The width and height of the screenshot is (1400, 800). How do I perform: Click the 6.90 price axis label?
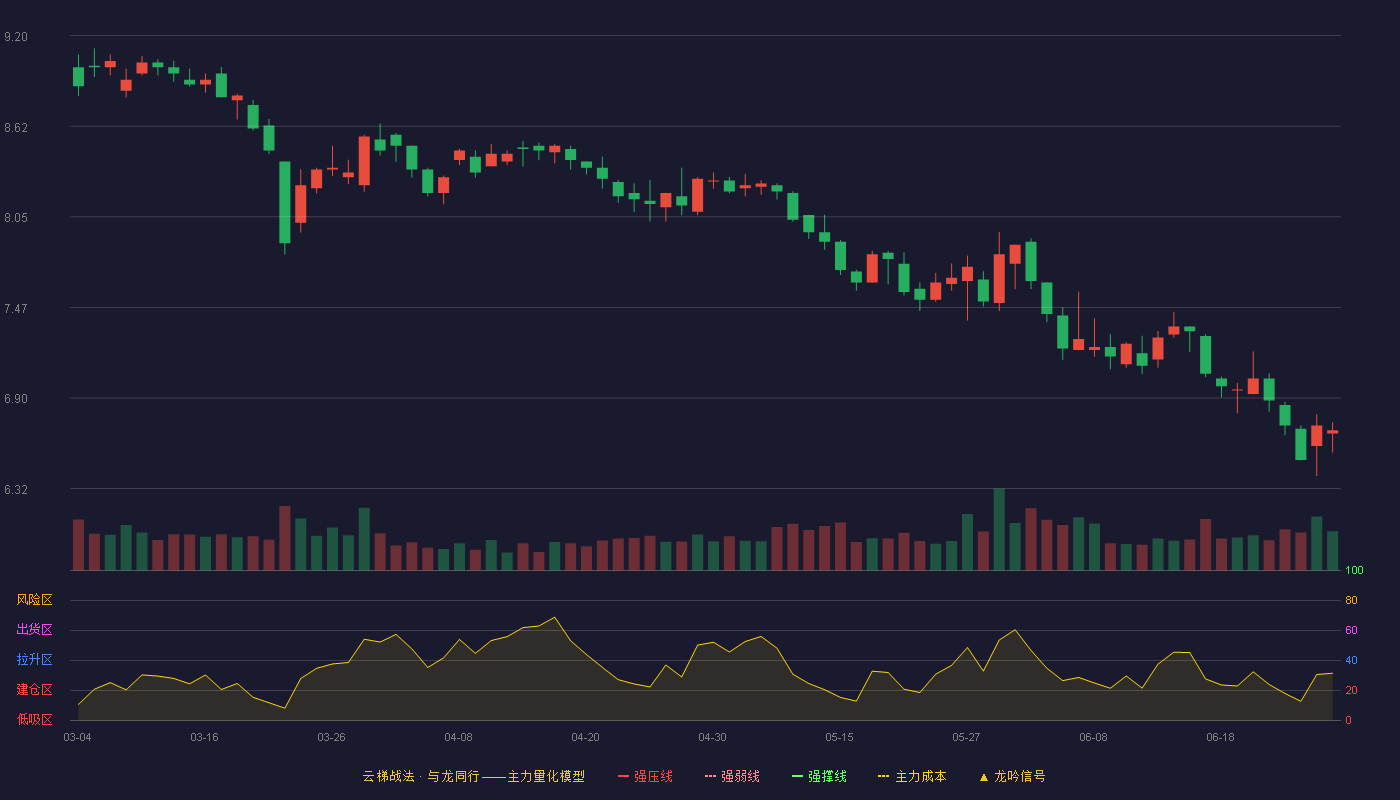pos(16,399)
